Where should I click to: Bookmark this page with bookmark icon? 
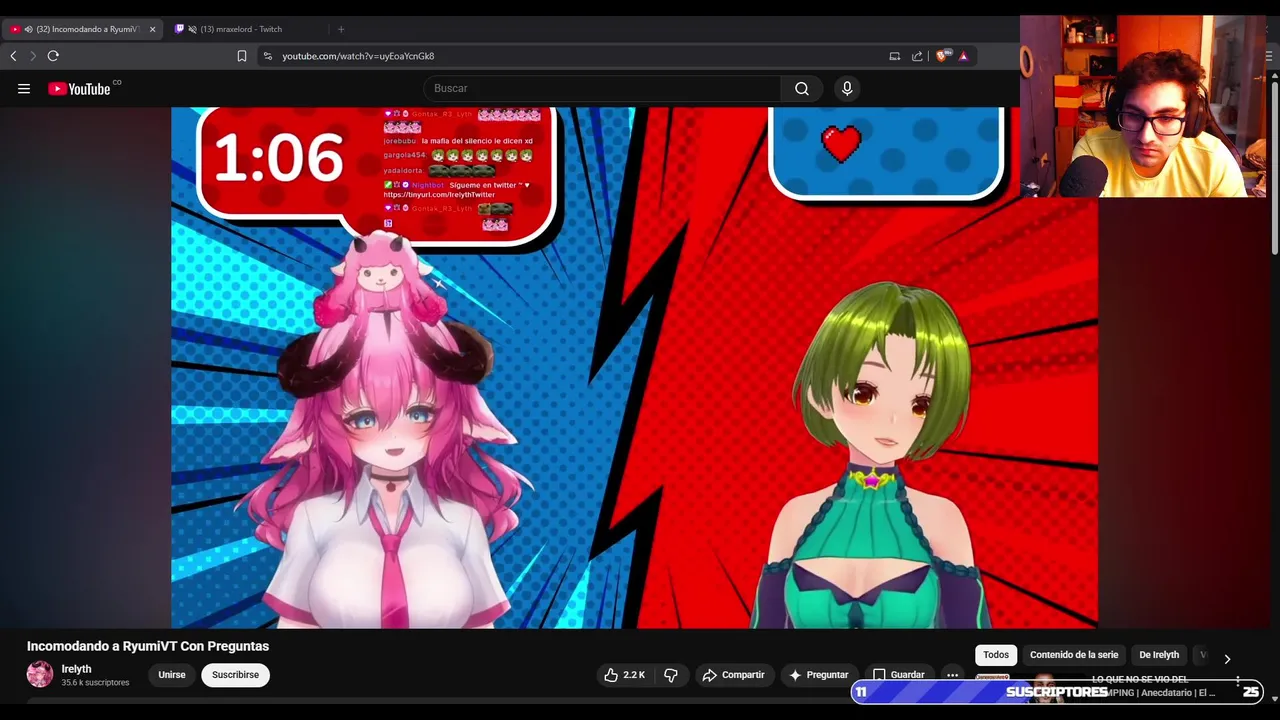tap(242, 56)
